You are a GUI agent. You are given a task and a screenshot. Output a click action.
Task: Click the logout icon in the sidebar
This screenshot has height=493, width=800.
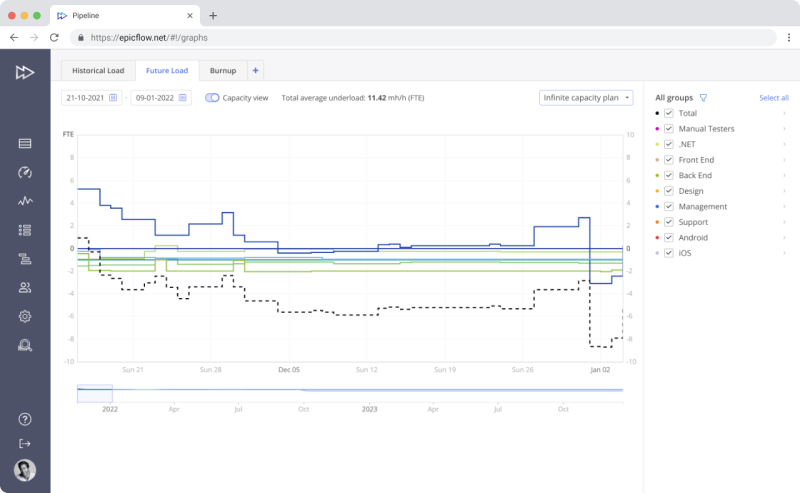(25, 443)
